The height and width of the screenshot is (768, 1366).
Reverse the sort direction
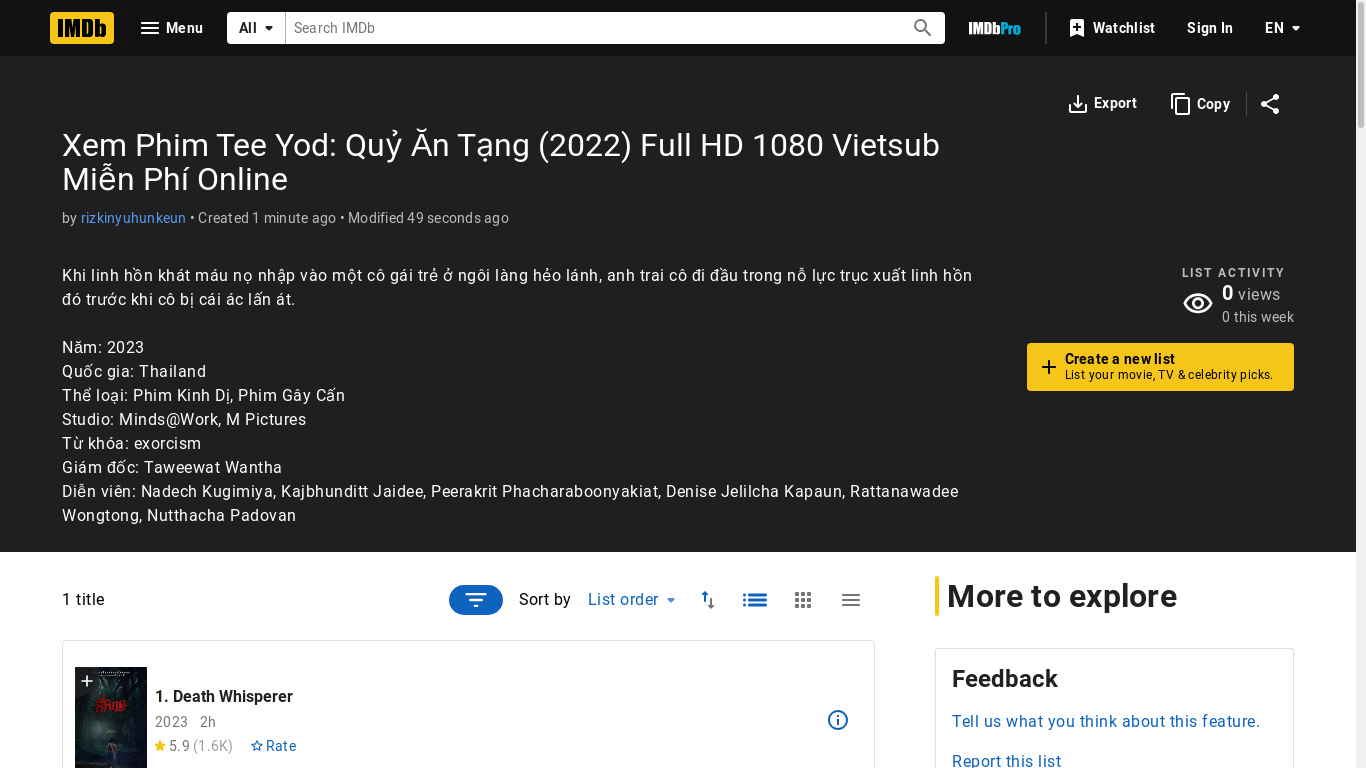708,600
